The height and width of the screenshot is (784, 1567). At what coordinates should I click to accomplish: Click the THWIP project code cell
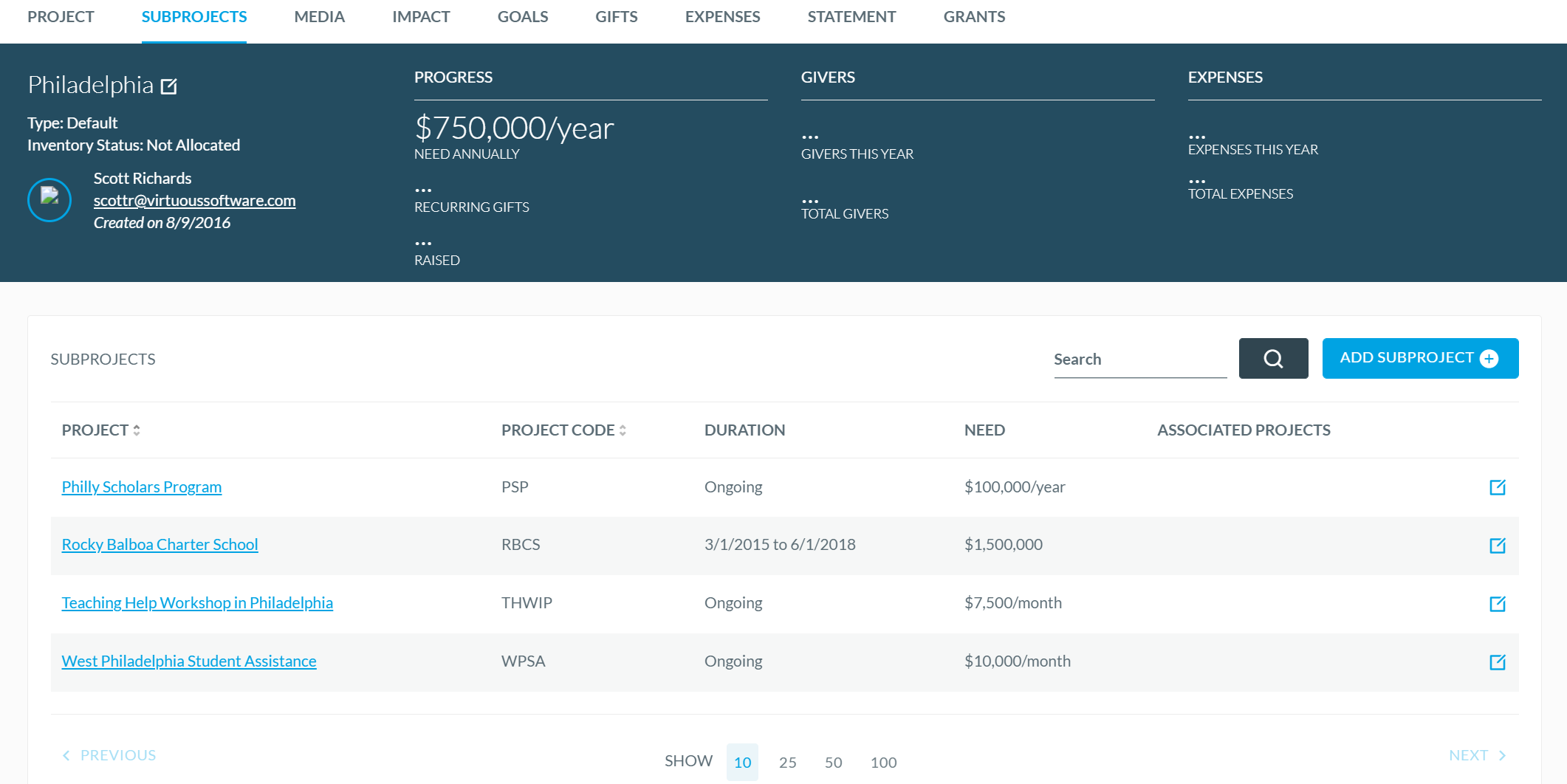click(527, 603)
